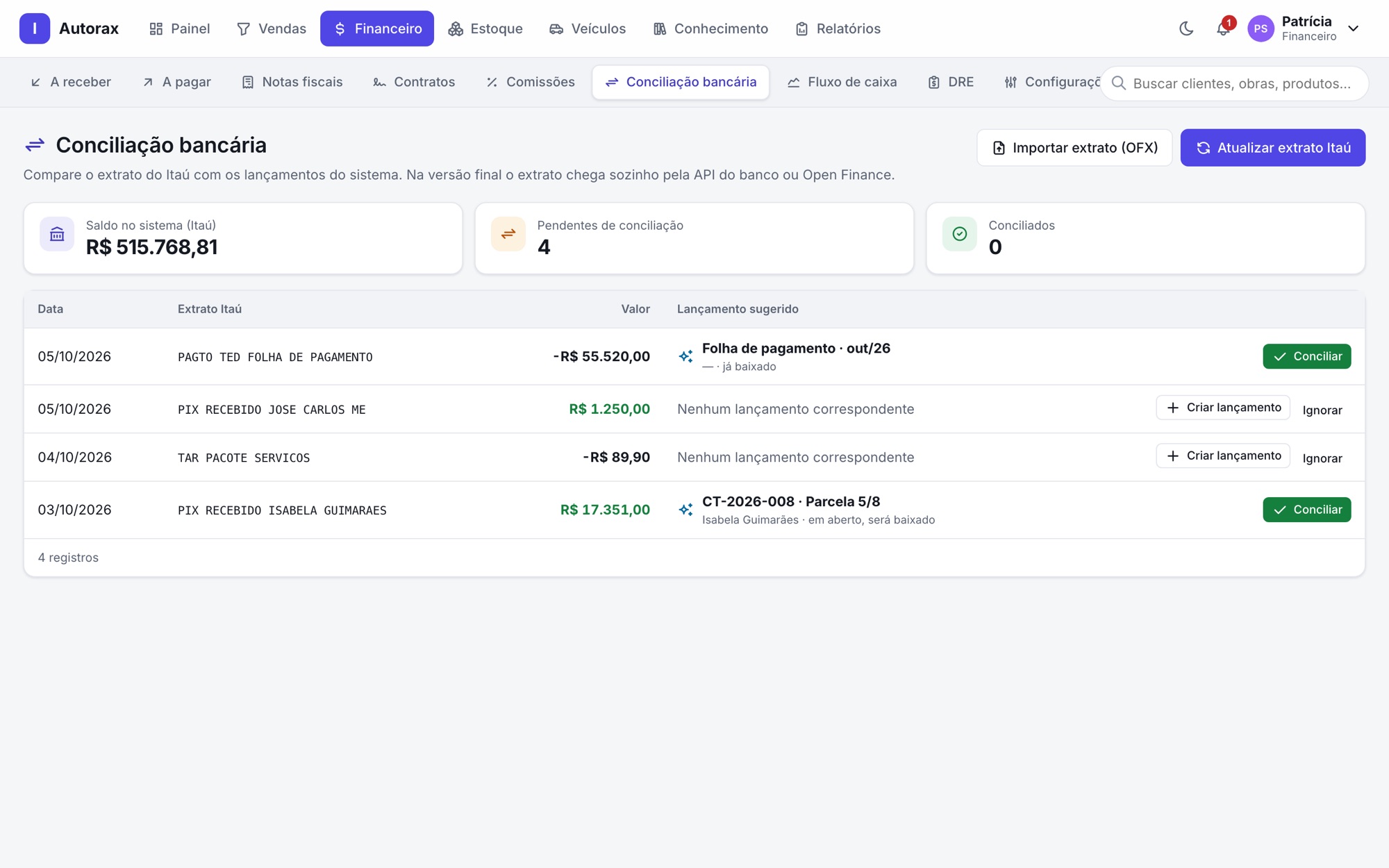The width and height of the screenshot is (1389, 868).
Task: Criar lançamento for PIX Jose Carlos ME
Action: click(1223, 408)
